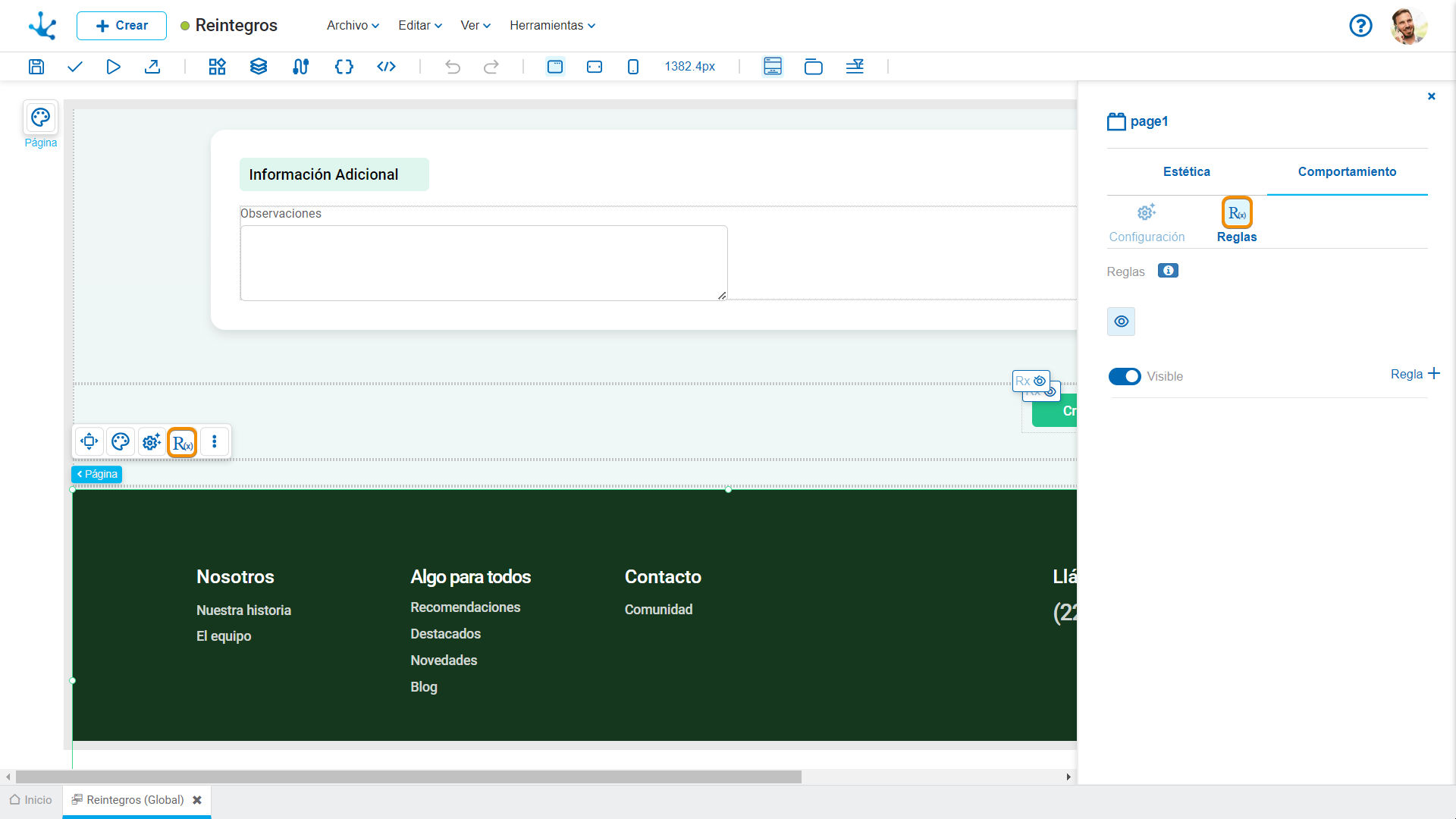Open the code editor icon
Image resolution: width=1456 pixels, height=819 pixels.
(x=387, y=67)
